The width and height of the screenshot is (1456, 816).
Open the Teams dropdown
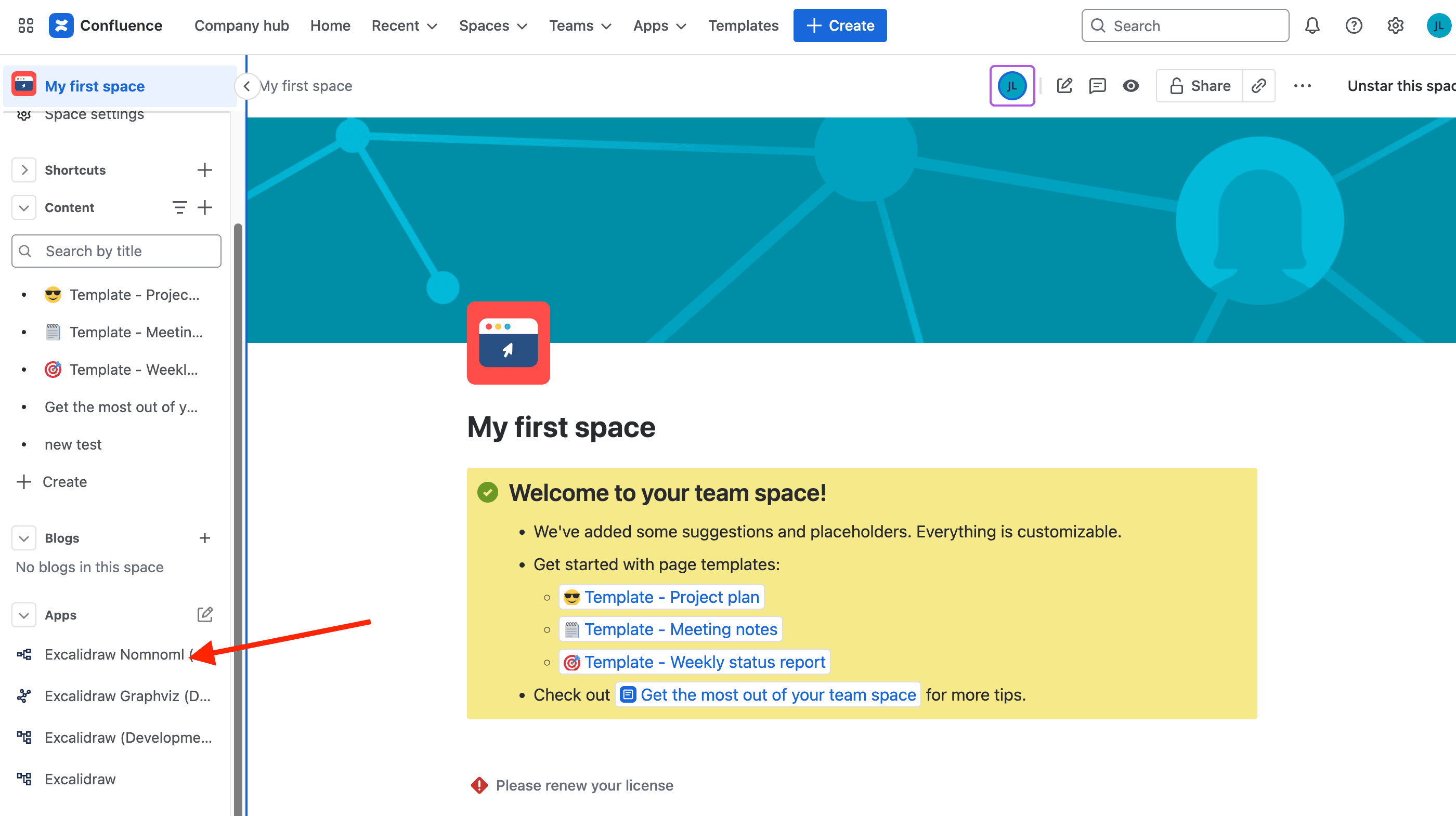[580, 25]
